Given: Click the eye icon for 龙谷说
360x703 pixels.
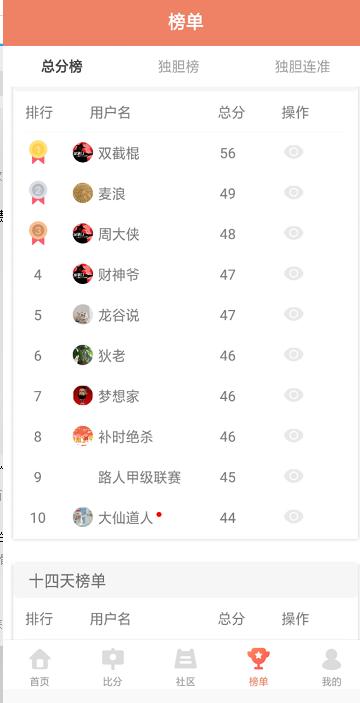Looking at the screenshot, I should pos(294,314).
